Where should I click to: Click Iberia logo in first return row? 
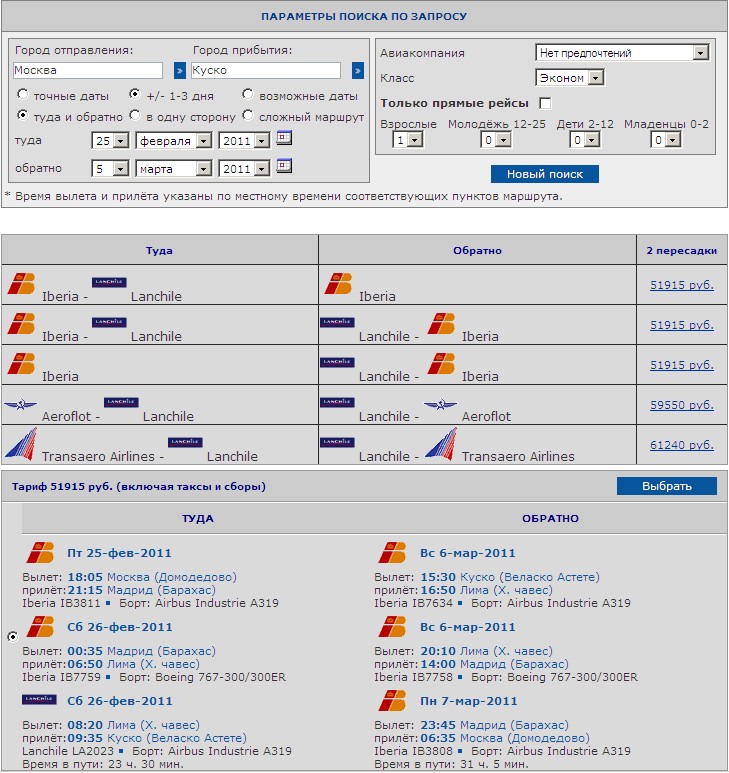click(338, 284)
